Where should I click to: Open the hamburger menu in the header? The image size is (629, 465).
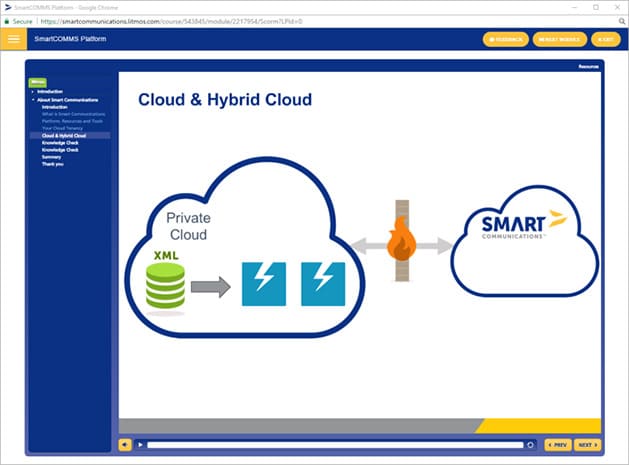[x=14, y=39]
